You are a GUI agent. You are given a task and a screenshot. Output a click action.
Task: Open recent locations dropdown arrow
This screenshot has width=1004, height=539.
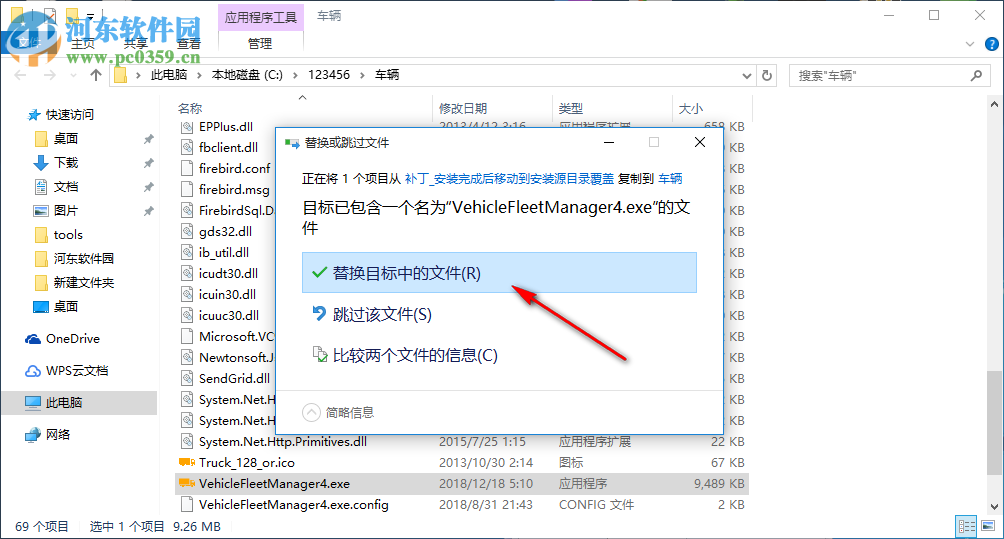point(73,76)
